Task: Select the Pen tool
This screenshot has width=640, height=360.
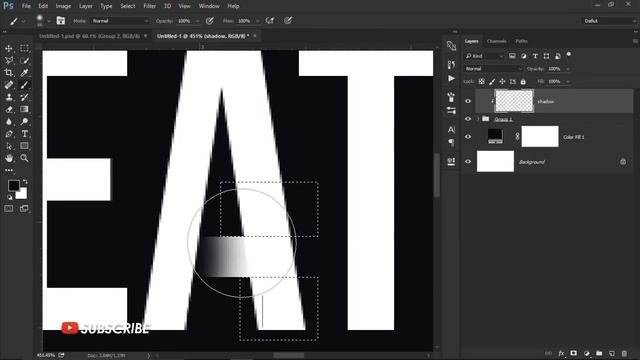Action: [9, 134]
